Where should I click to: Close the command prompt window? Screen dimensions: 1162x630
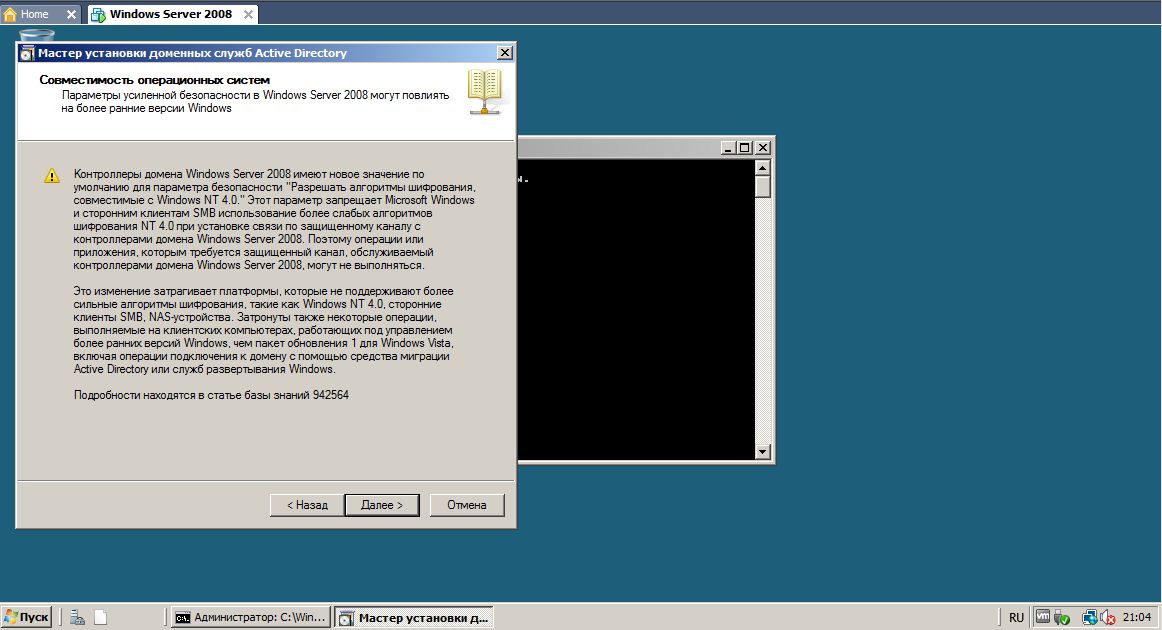763,147
